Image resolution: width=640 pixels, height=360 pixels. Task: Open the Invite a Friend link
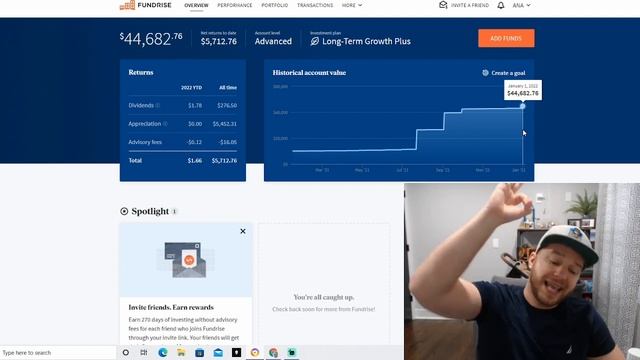click(470, 5)
